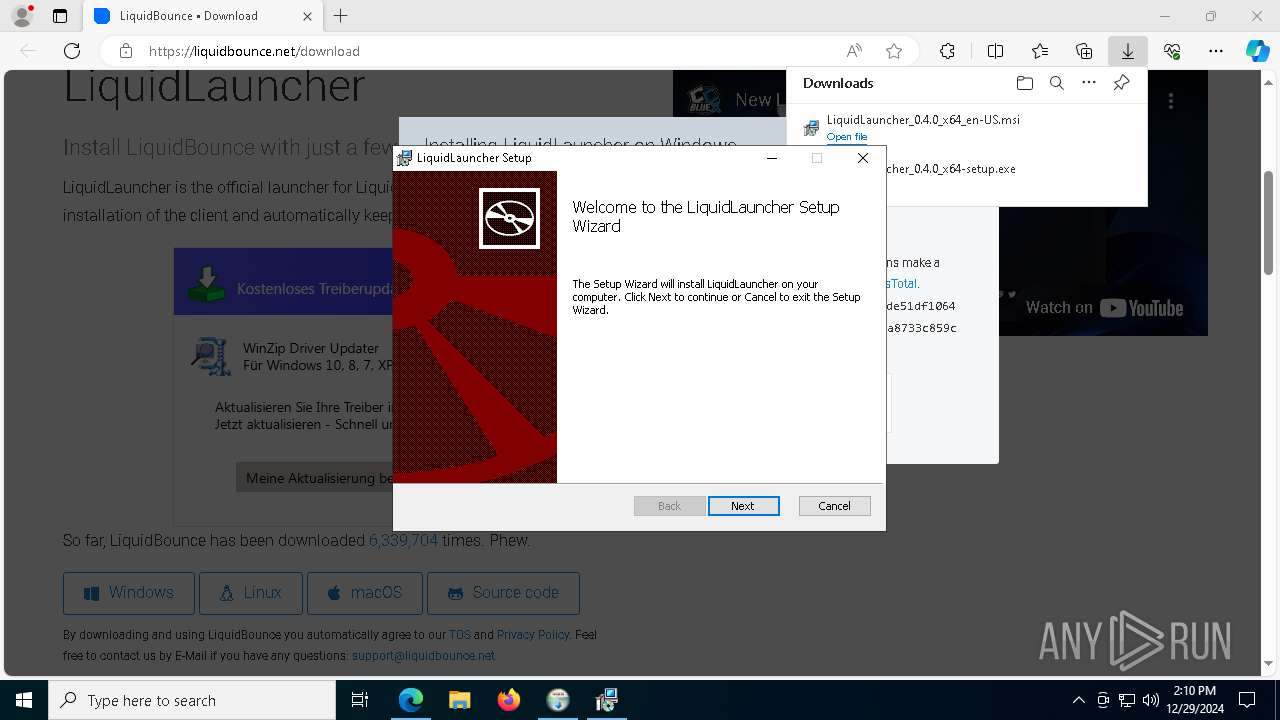Click the Meine Aktualisierung ad button
Screen dimensions: 1280x720
click(315, 478)
